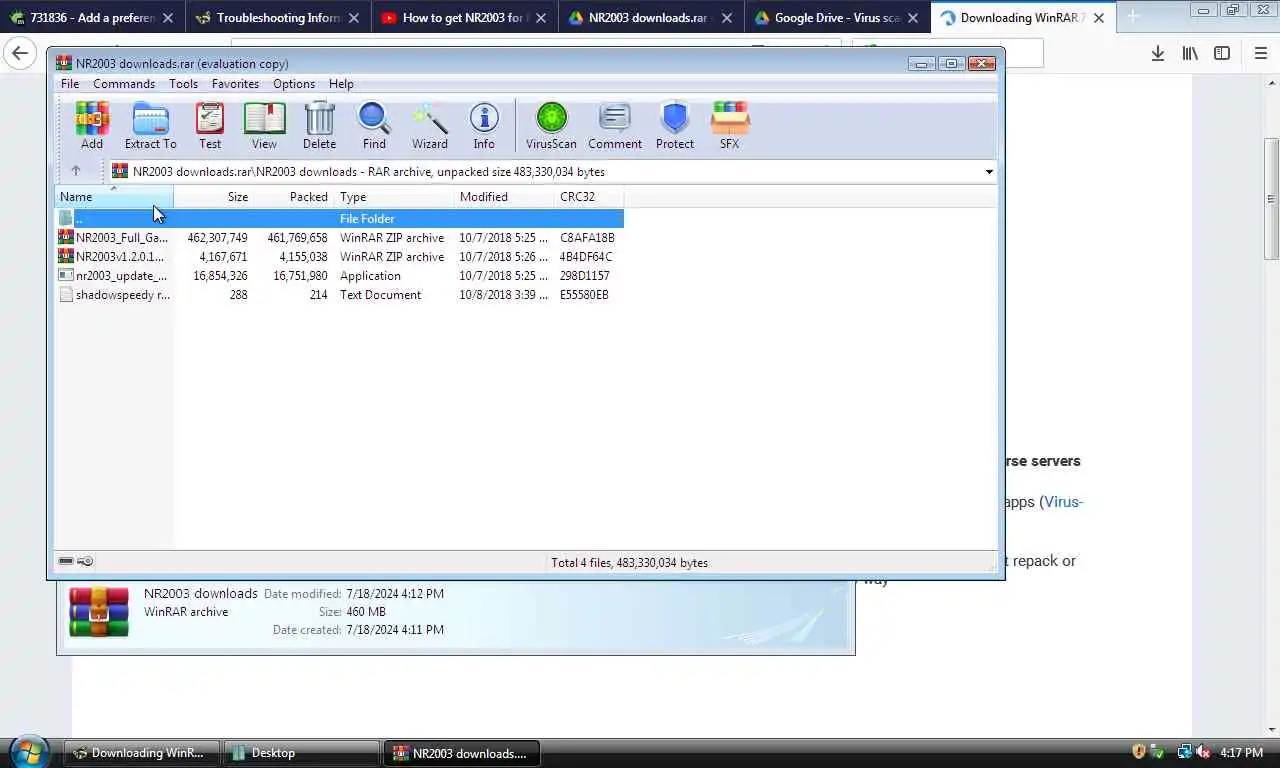This screenshot has height=768, width=1280.
Task: Switch to the Troubleshooting Information tab
Action: point(277,17)
